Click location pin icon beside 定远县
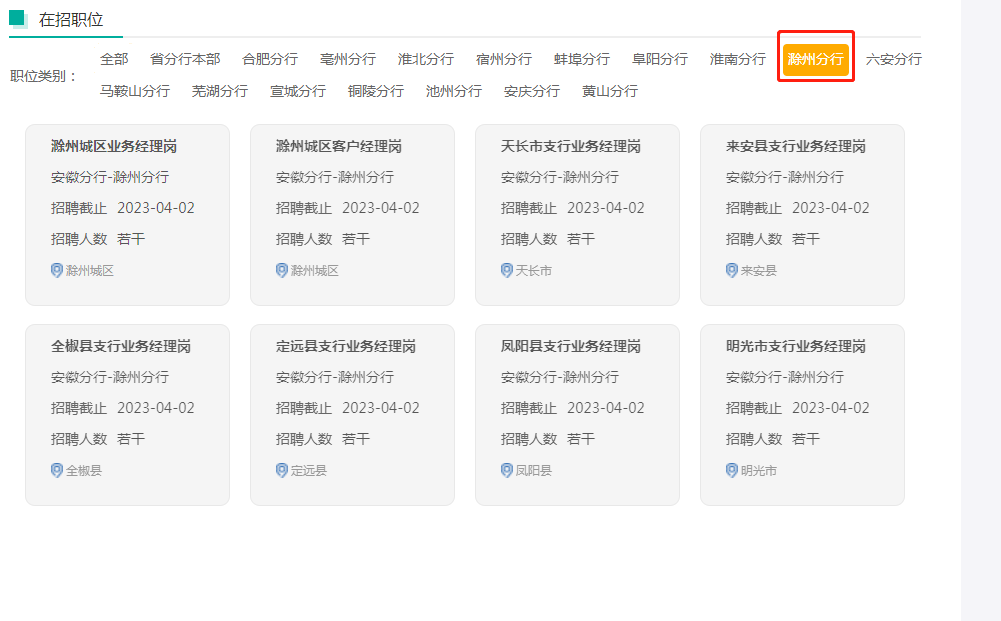This screenshot has height=621, width=1001. pos(282,470)
